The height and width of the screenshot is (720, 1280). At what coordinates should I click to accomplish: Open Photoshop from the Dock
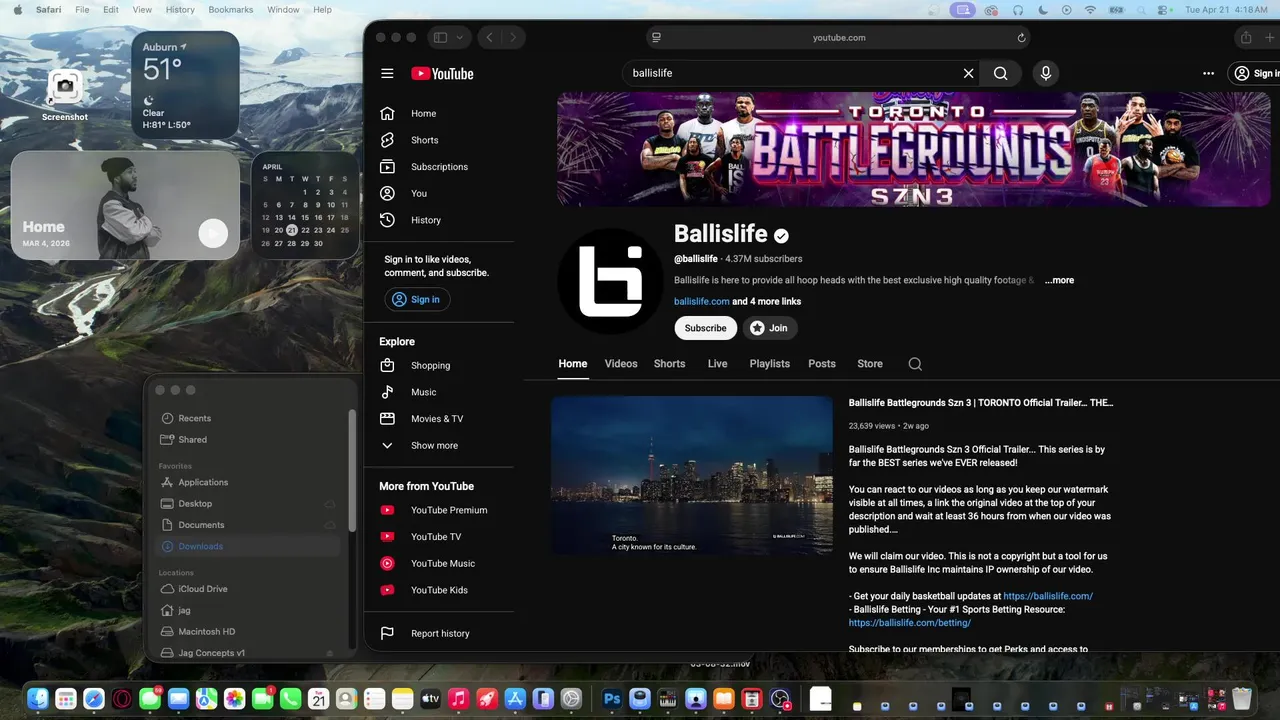(612, 698)
